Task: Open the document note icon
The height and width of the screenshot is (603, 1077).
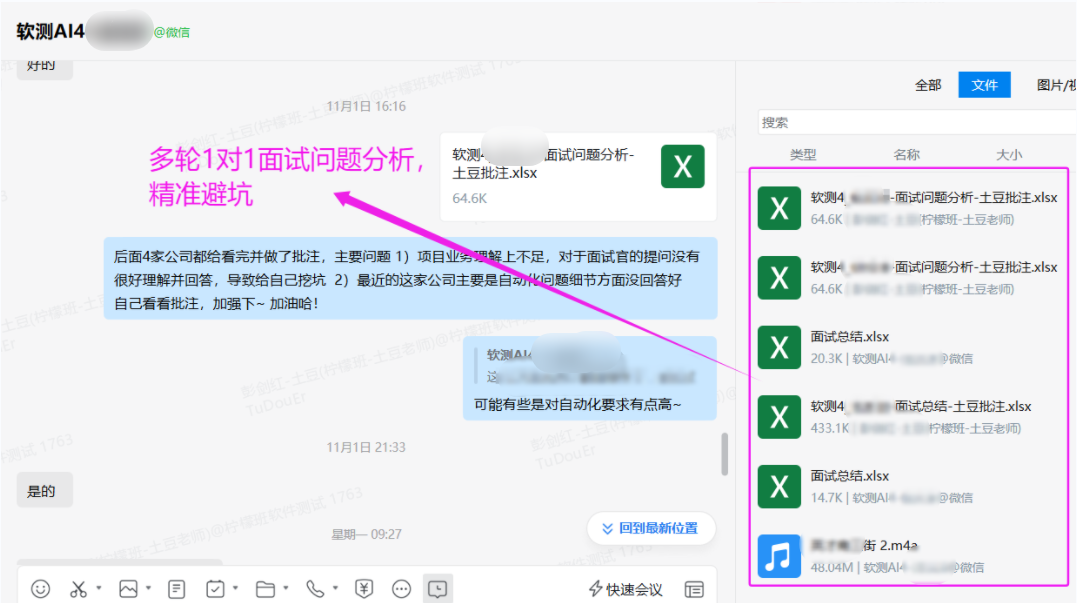Action: 177,589
